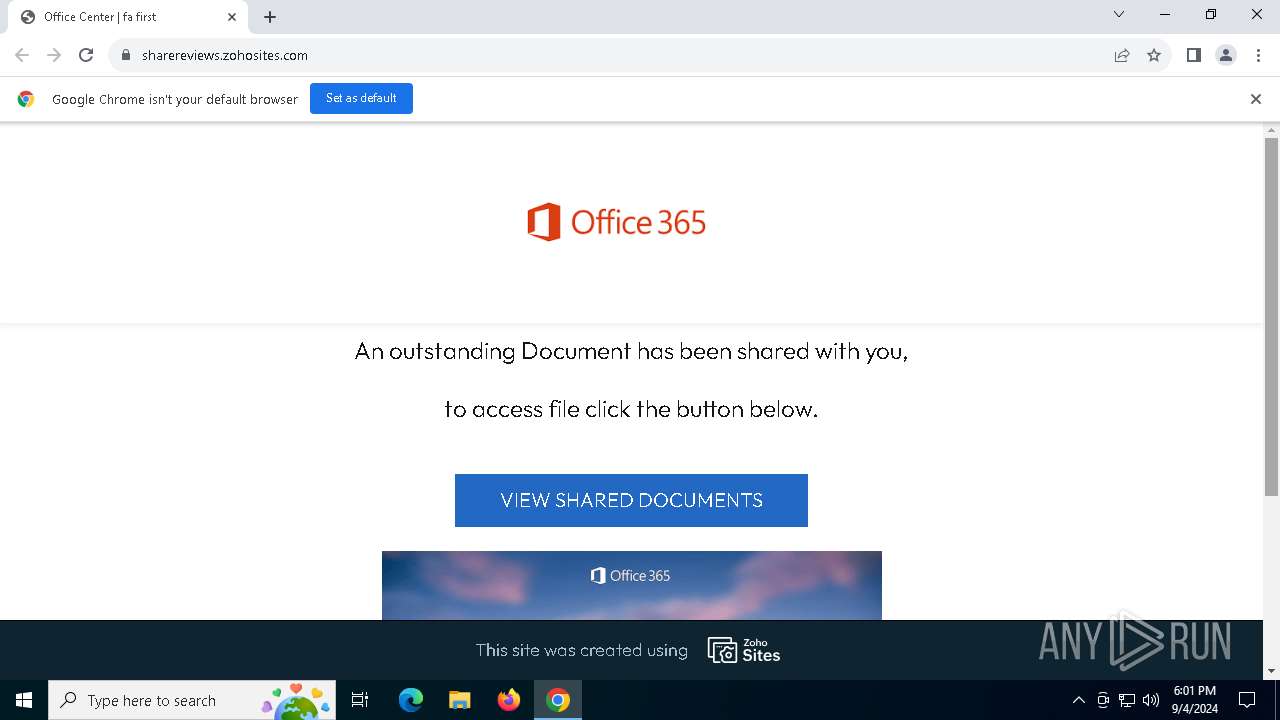The width and height of the screenshot is (1280, 720).
Task: Open the clock and date 6:01 PM
Action: [x=1195, y=700]
